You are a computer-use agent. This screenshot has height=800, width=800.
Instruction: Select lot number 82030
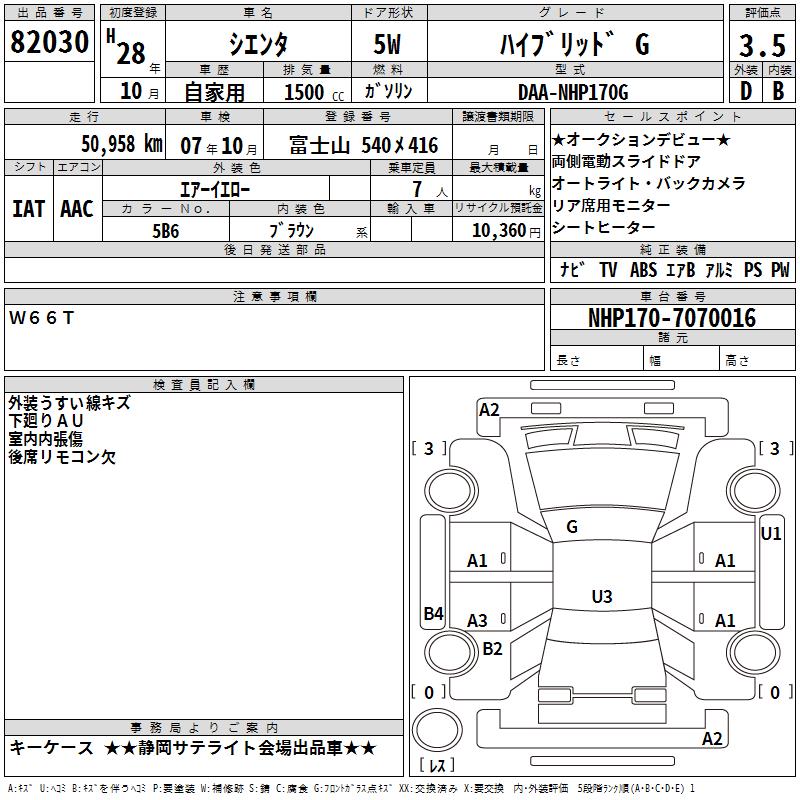coord(49,42)
